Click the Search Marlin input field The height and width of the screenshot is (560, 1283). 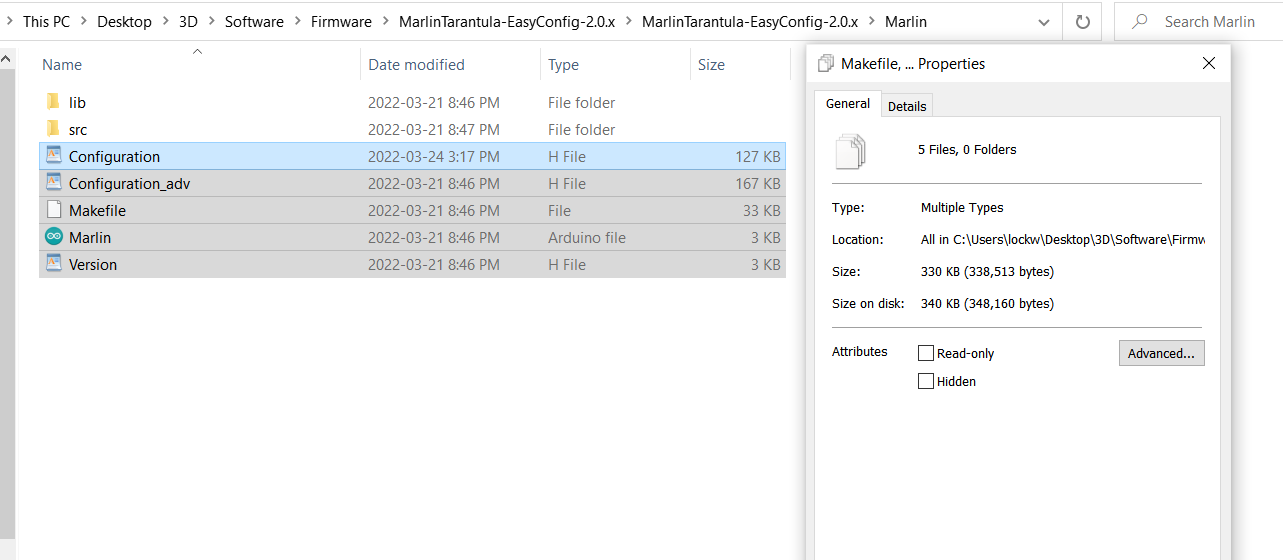pos(1198,21)
